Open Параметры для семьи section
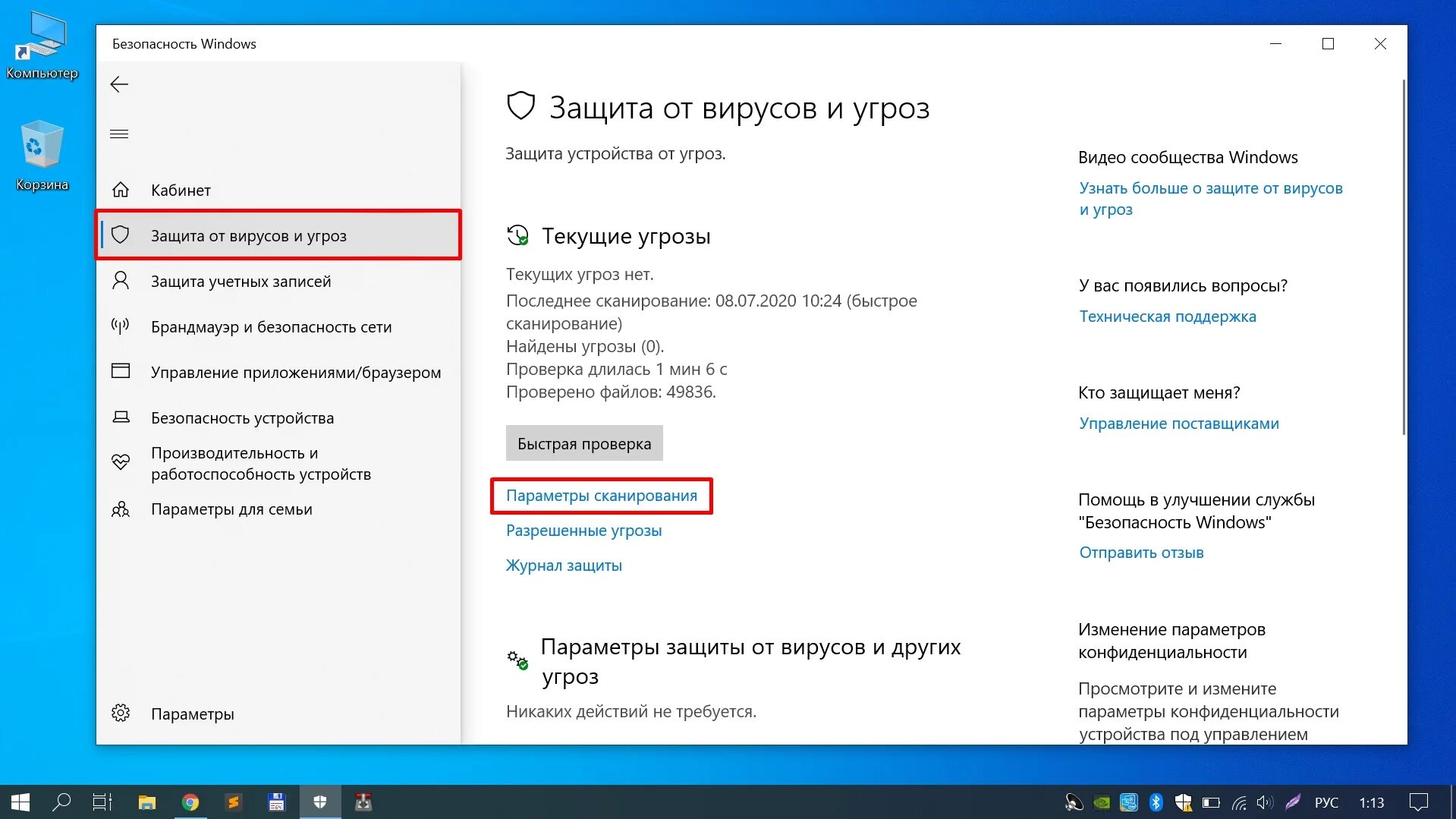 [x=278, y=509]
